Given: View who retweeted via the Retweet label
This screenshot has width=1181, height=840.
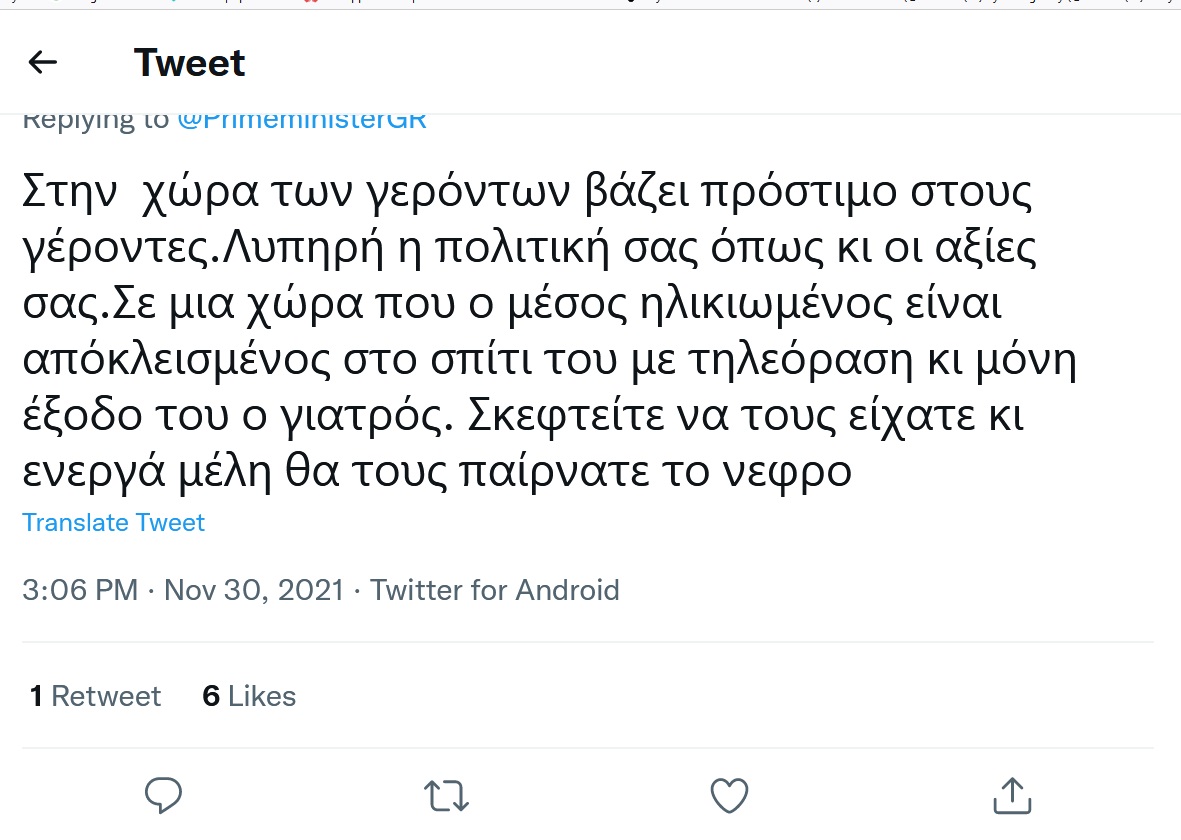Looking at the screenshot, I should (x=106, y=696).
